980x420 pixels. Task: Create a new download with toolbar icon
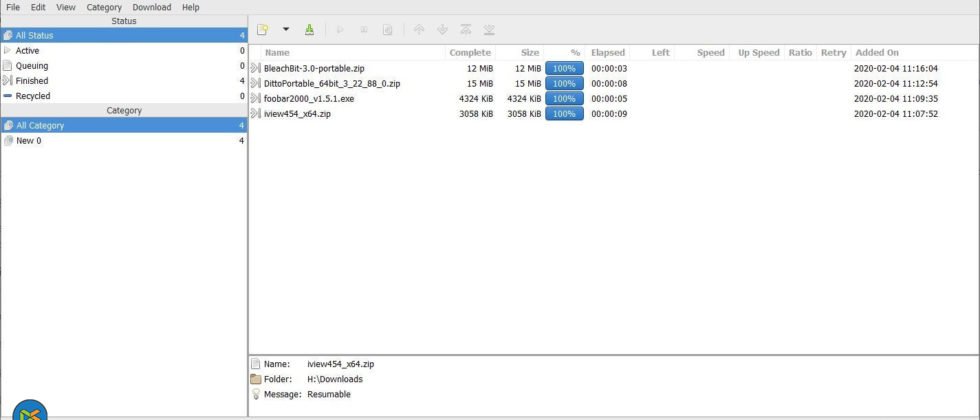coord(262,29)
